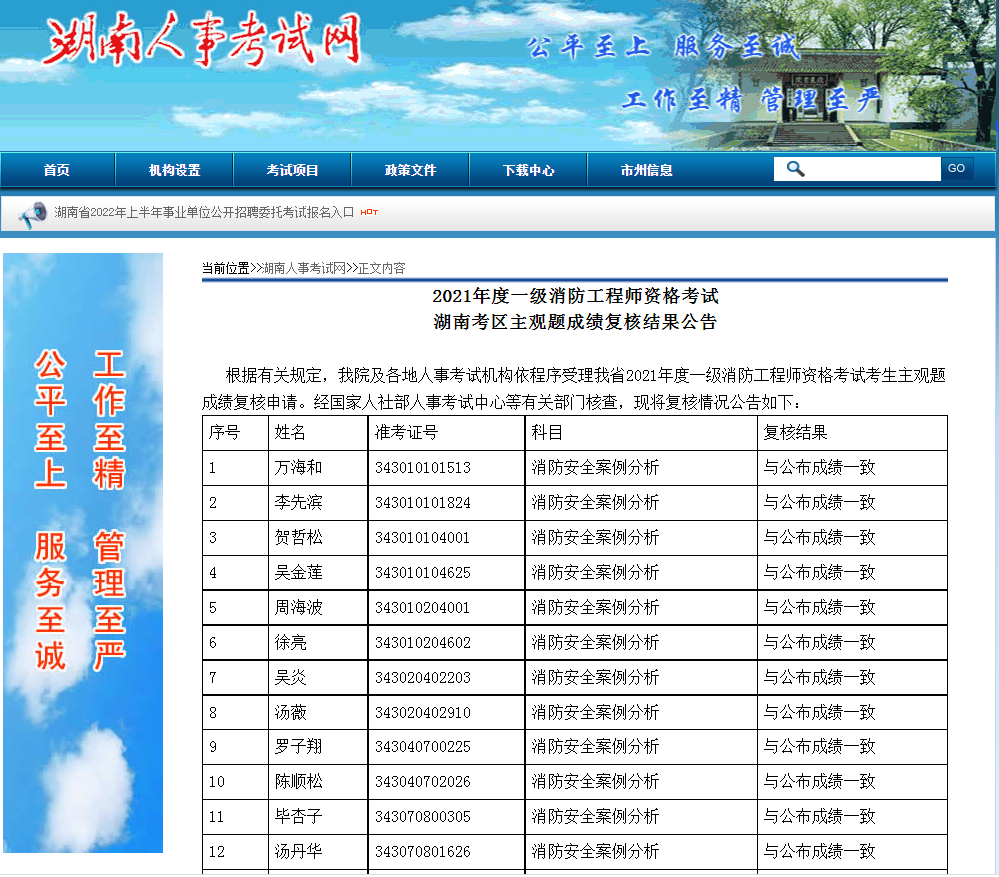The height and width of the screenshot is (877, 999).
Task: Click the 复核结果 column header
Action: pyautogui.click(x=795, y=433)
